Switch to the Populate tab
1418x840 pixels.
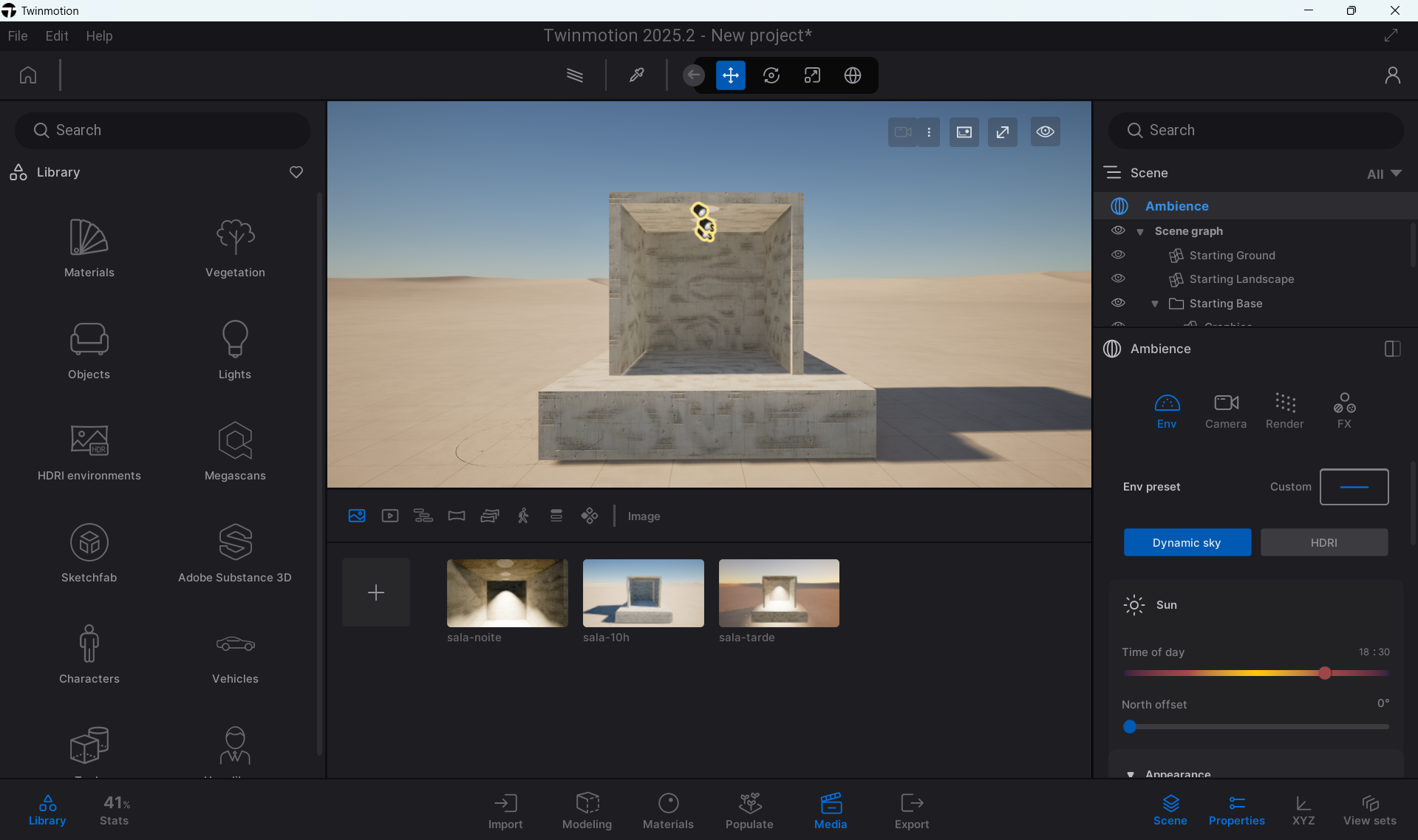click(x=749, y=810)
